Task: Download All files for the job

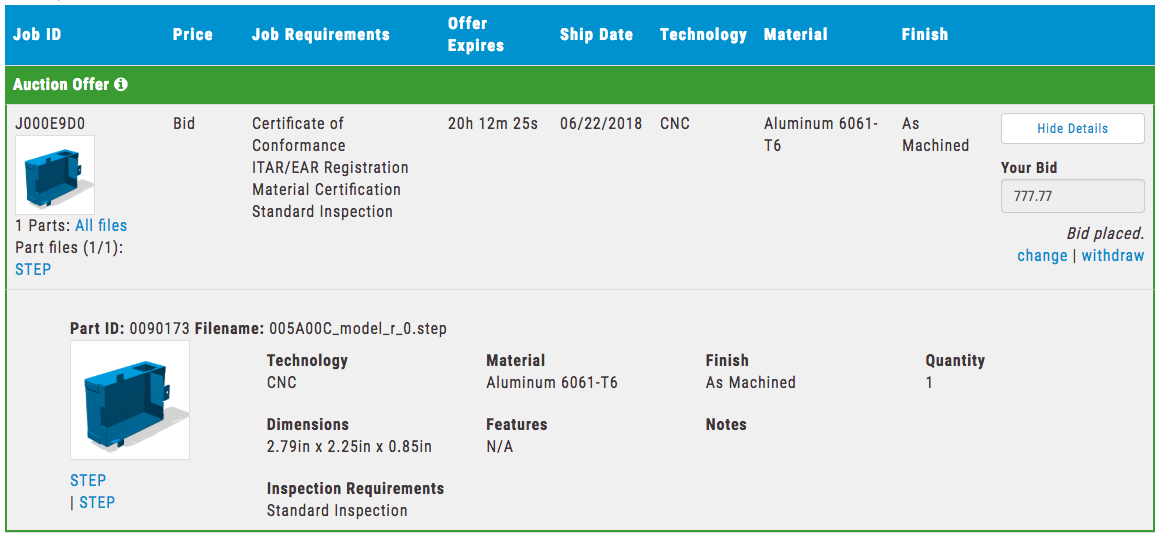Action: pos(101,226)
